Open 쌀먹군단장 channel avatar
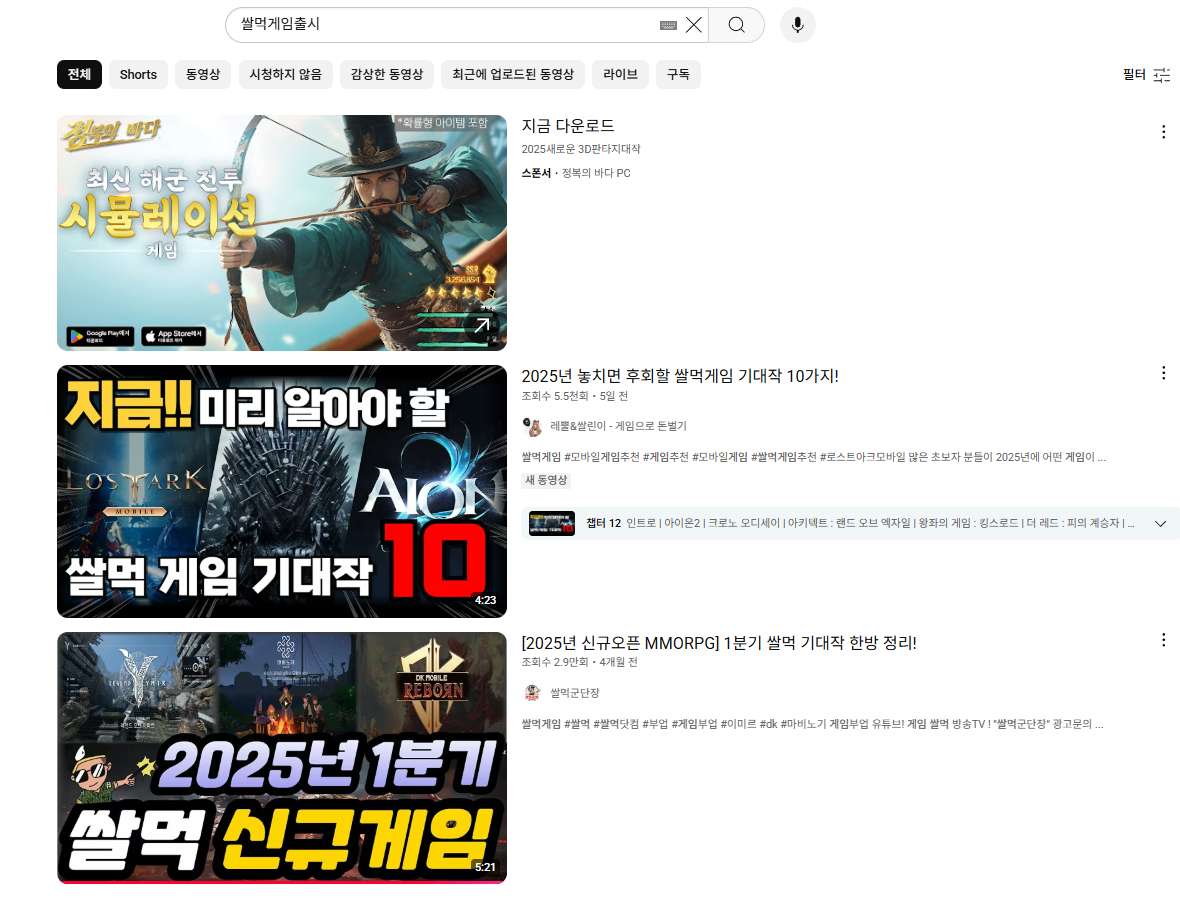1180x899 pixels. (532, 693)
